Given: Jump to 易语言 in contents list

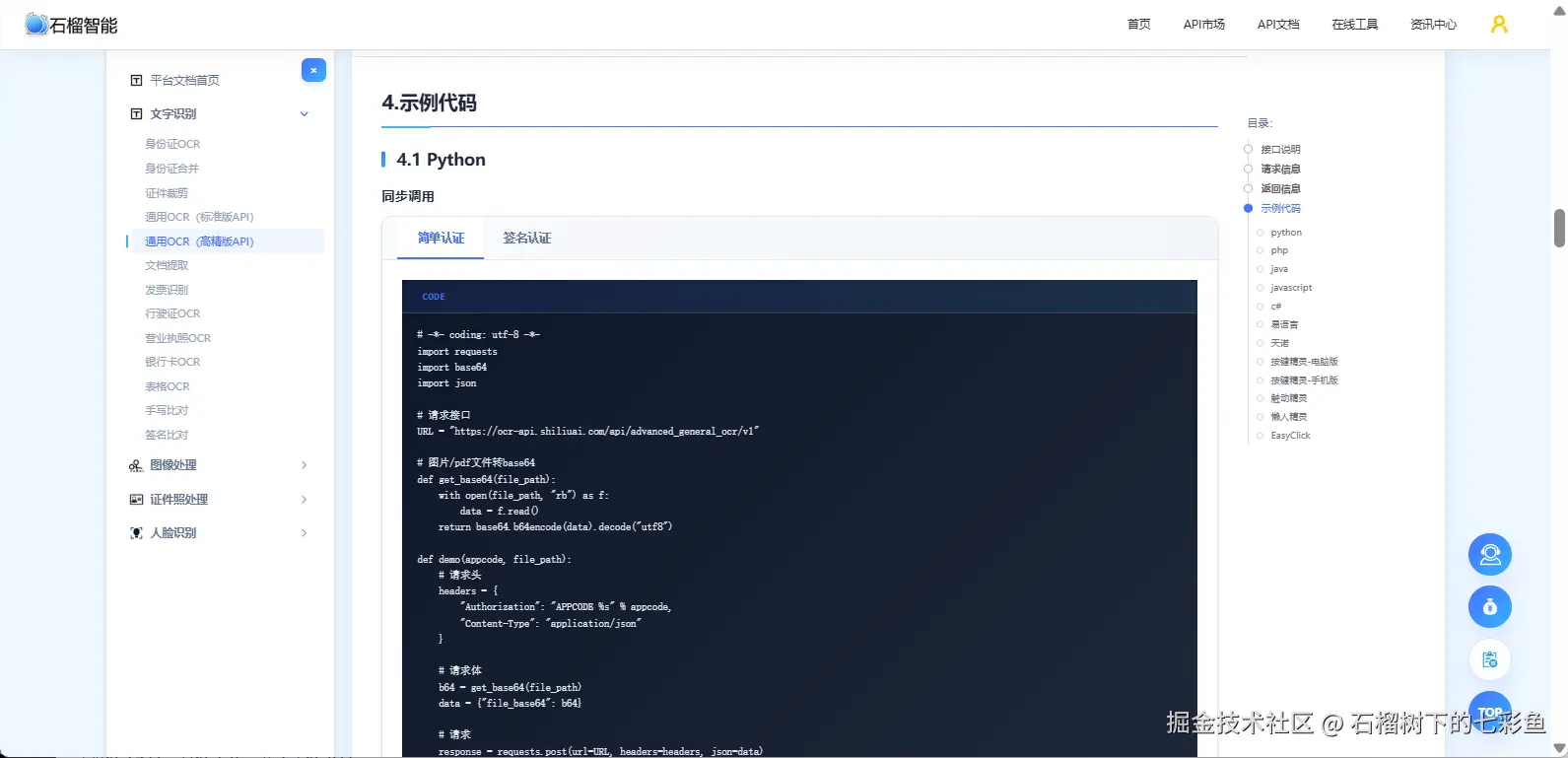Looking at the screenshot, I should pos(1284,324).
